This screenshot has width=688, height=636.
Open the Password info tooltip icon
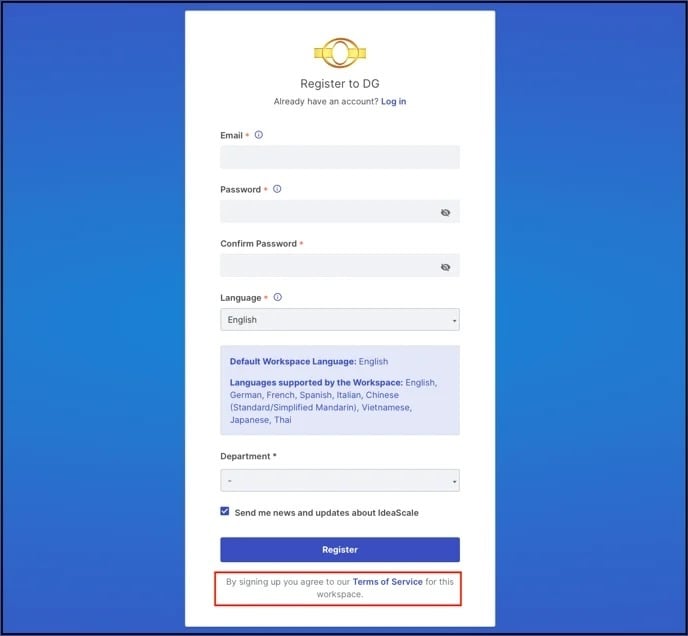(277, 189)
